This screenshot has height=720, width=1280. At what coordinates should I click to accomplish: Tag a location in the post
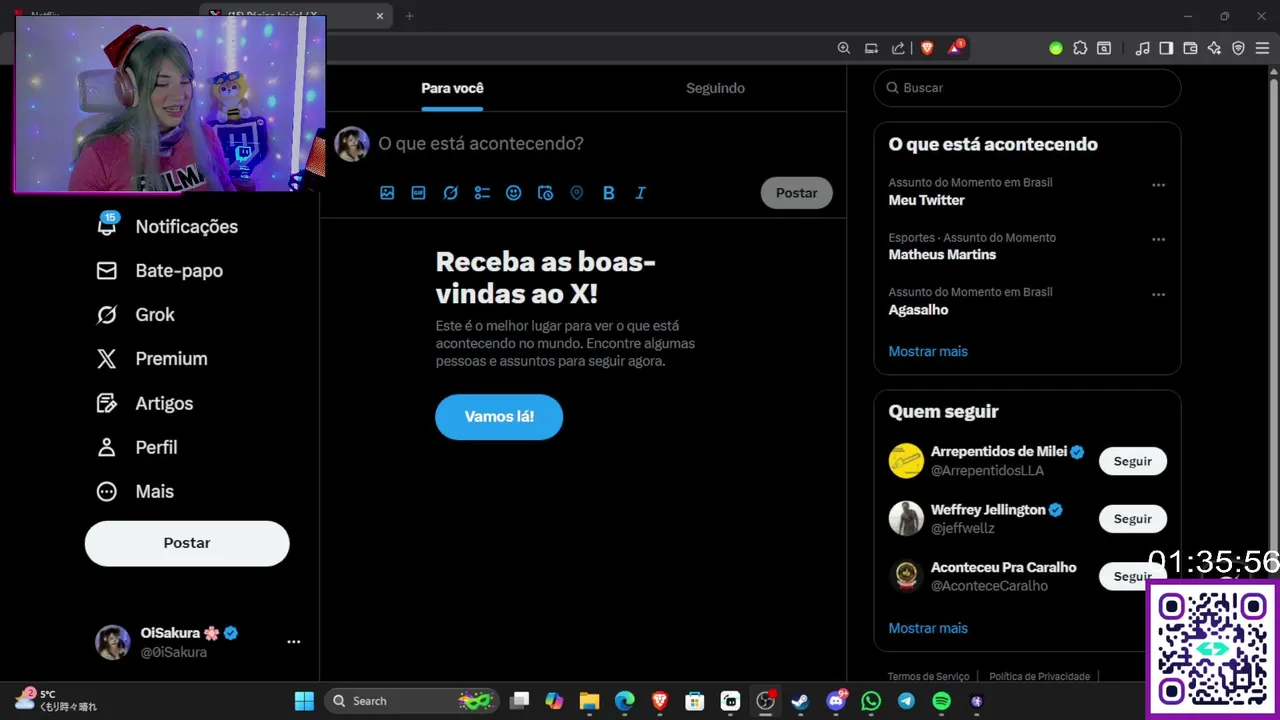coord(577,193)
